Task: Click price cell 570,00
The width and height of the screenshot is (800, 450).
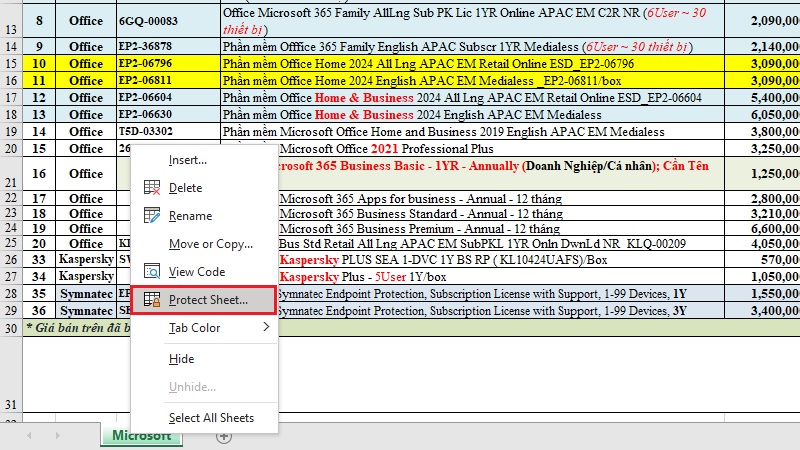Action: (x=762, y=260)
